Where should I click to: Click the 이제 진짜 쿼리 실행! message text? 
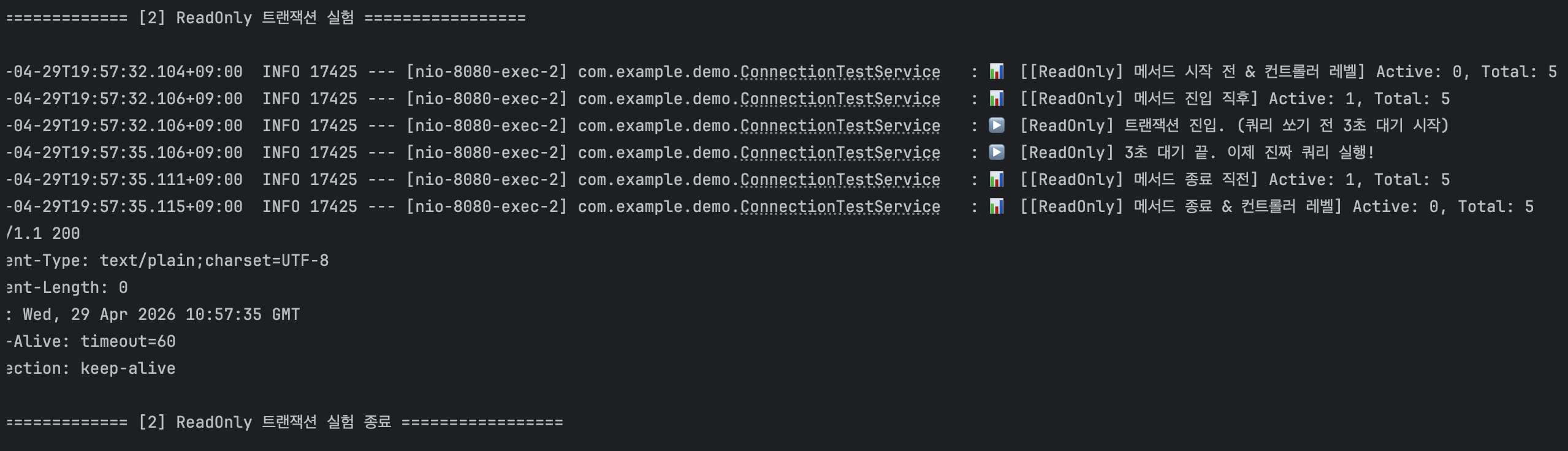(1300, 153)
